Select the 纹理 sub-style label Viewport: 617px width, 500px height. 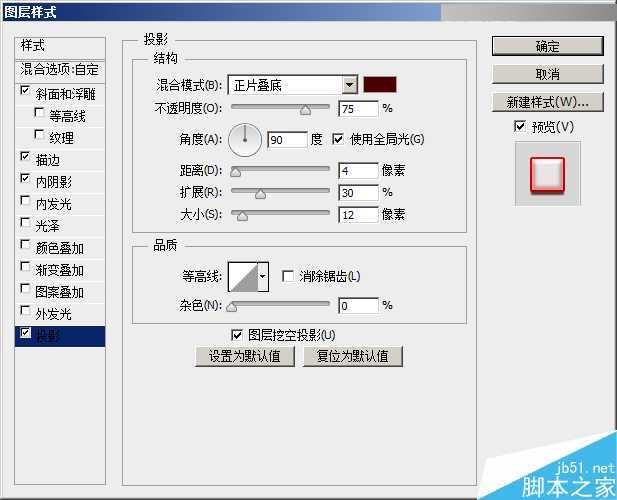(61, 138)
